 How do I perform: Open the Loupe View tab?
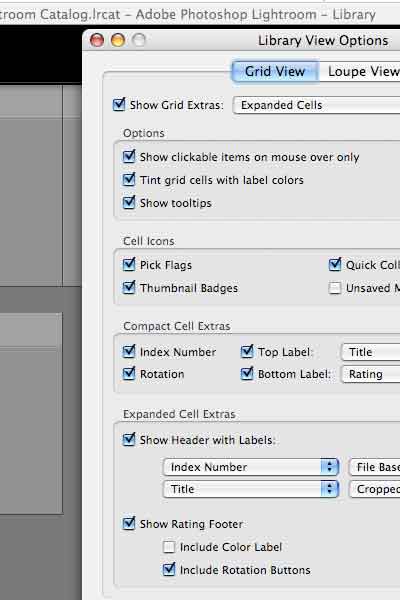pos(362,71)
